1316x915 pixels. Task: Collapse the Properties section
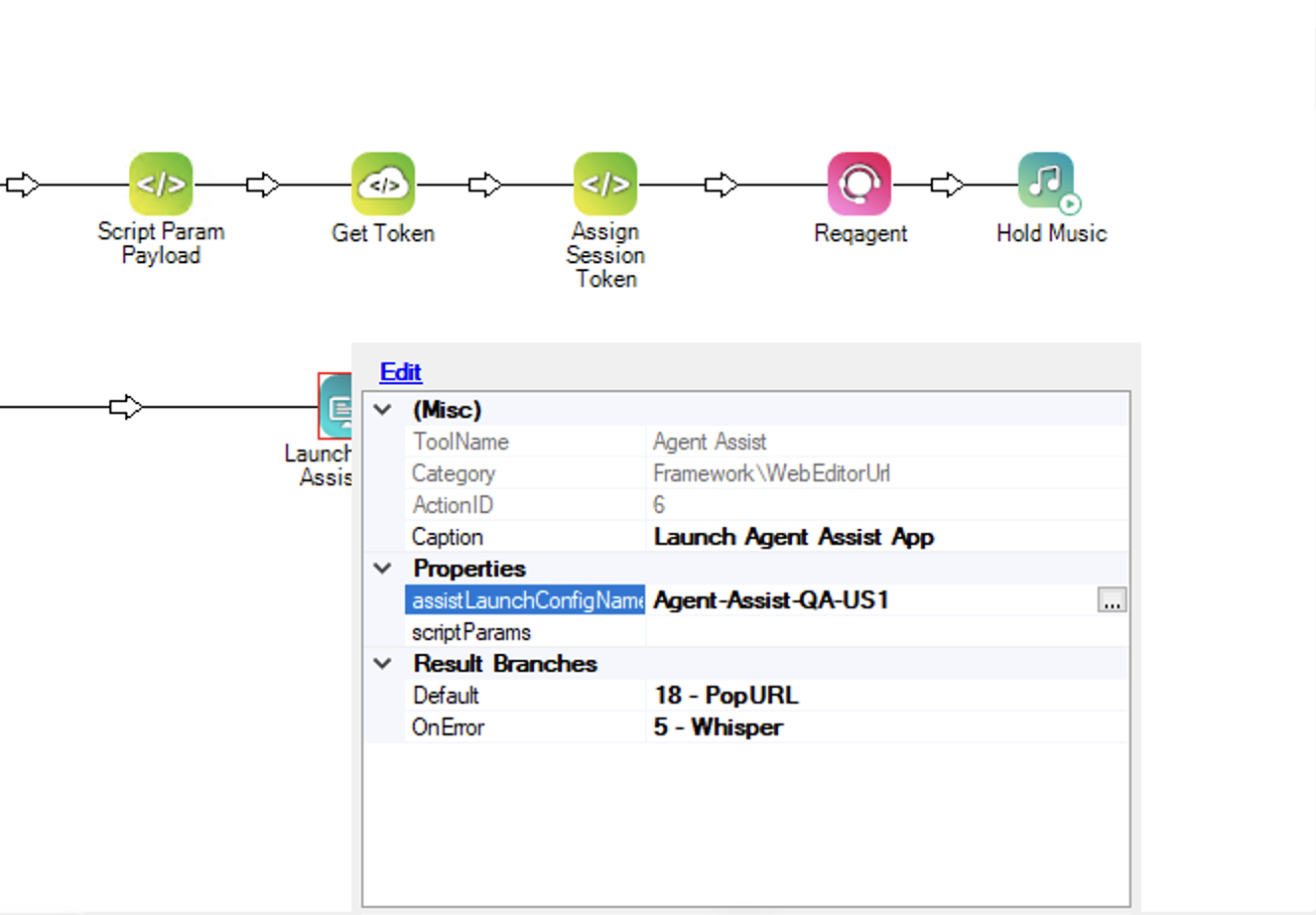pos(382,568)
